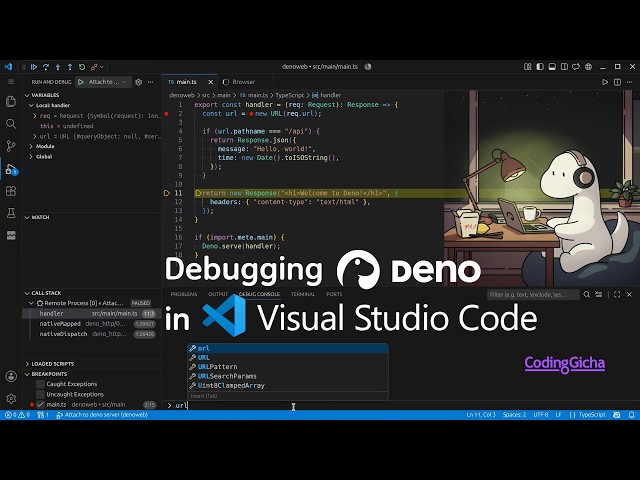Open the Manage gear in activity bar
Image resolution: width=640 pixels, height=480 pixels.
coord(11,398)
